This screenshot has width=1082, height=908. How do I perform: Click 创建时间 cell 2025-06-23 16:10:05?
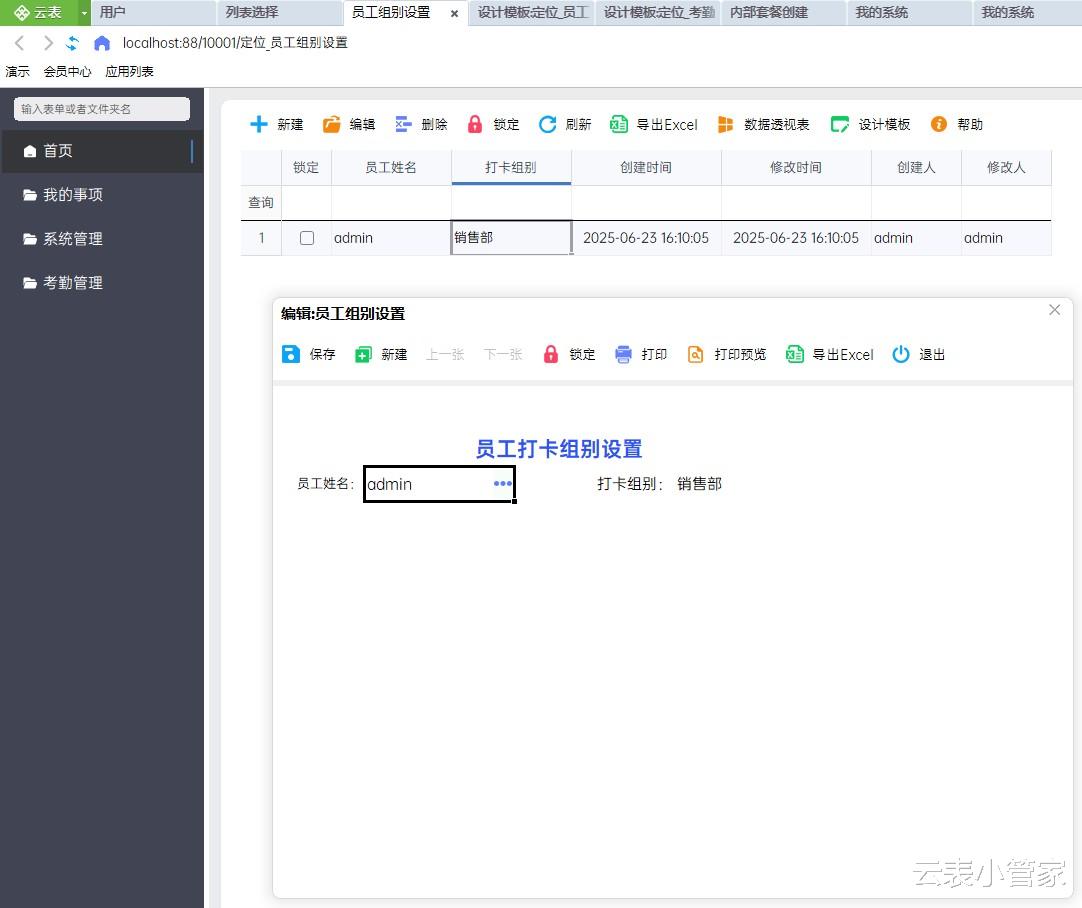click(x=646, y=238)
